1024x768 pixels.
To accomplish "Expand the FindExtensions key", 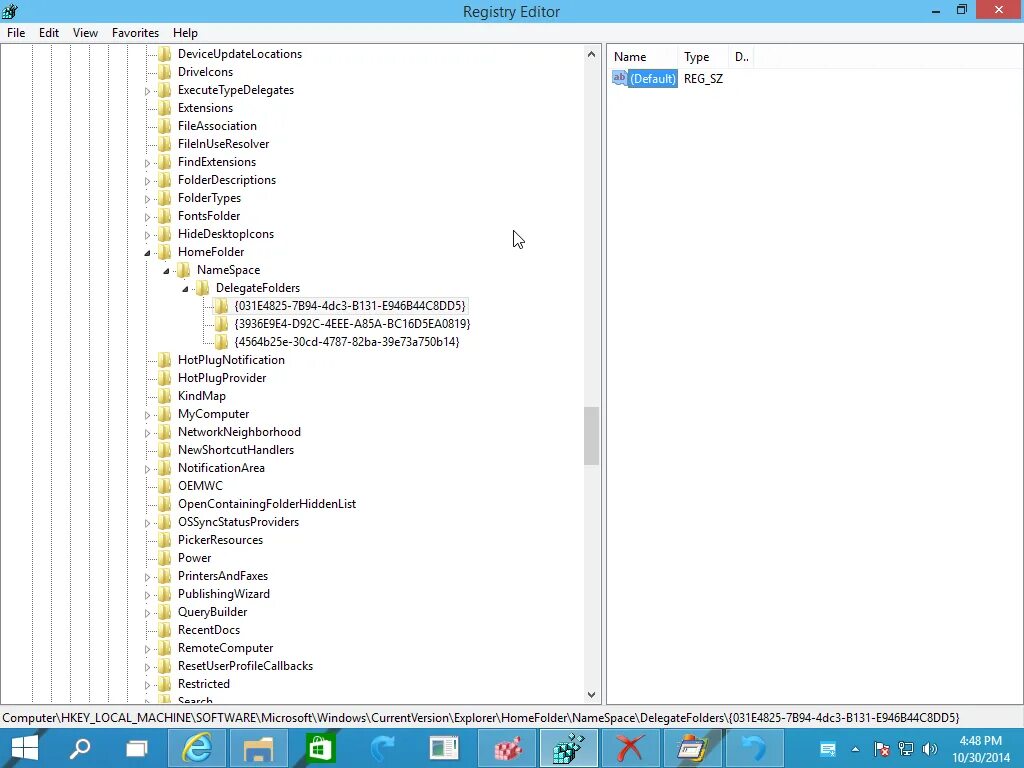I will pyautogui.click(x=147, y=163).
